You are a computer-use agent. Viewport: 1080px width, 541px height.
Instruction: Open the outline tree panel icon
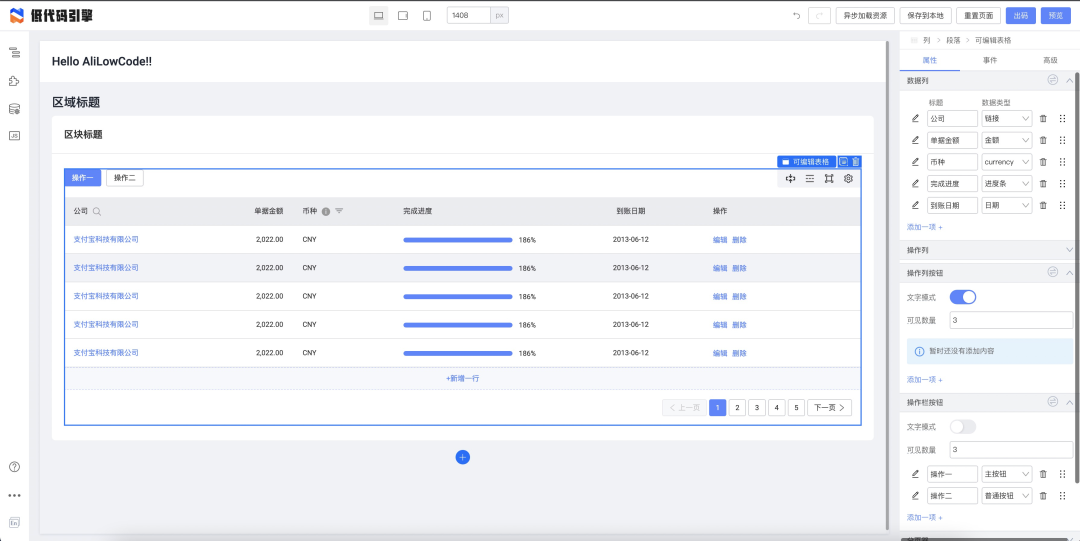(14, 52)
